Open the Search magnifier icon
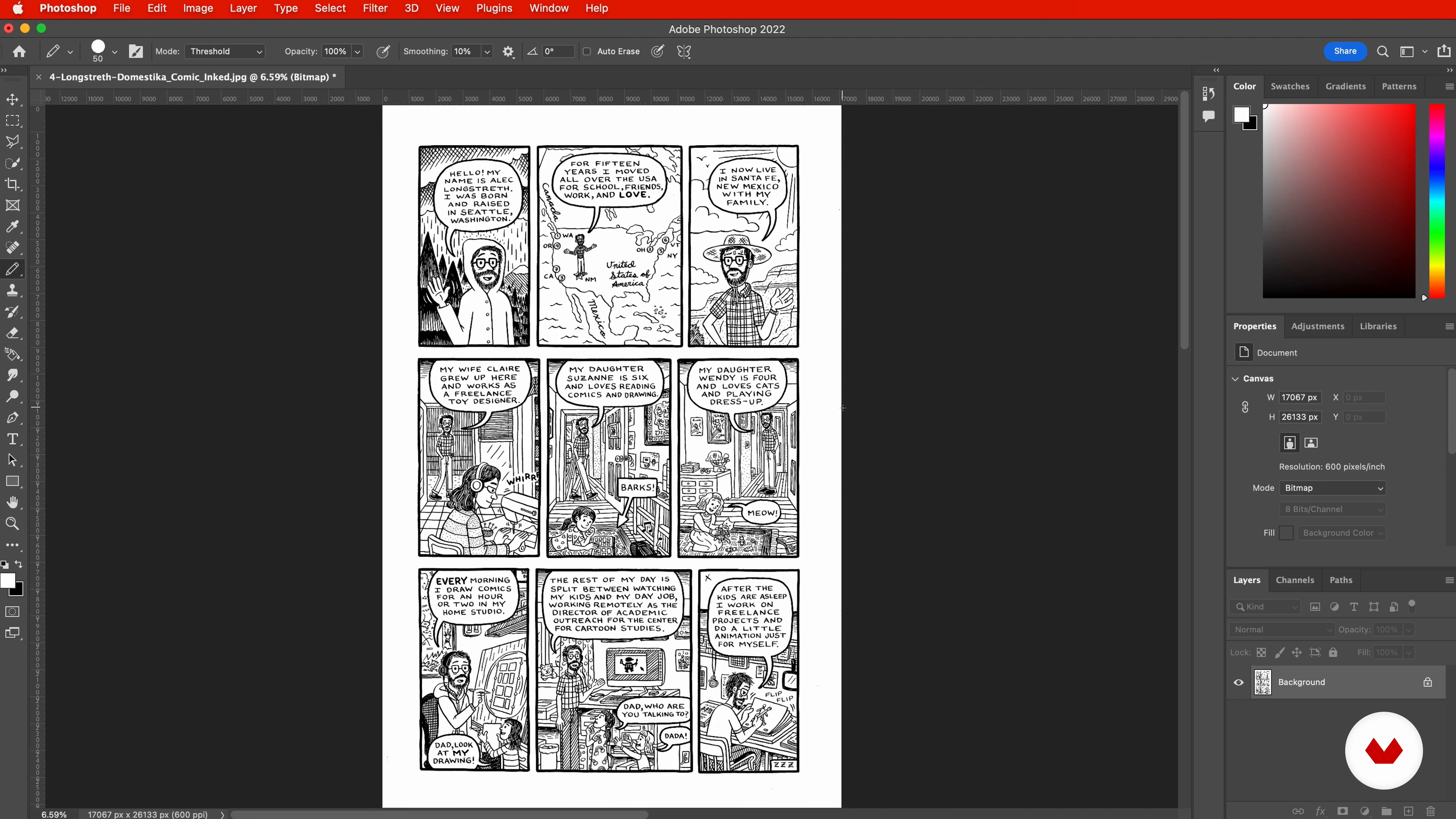Screen dimensions: 1456x819 pos(1382,52)
